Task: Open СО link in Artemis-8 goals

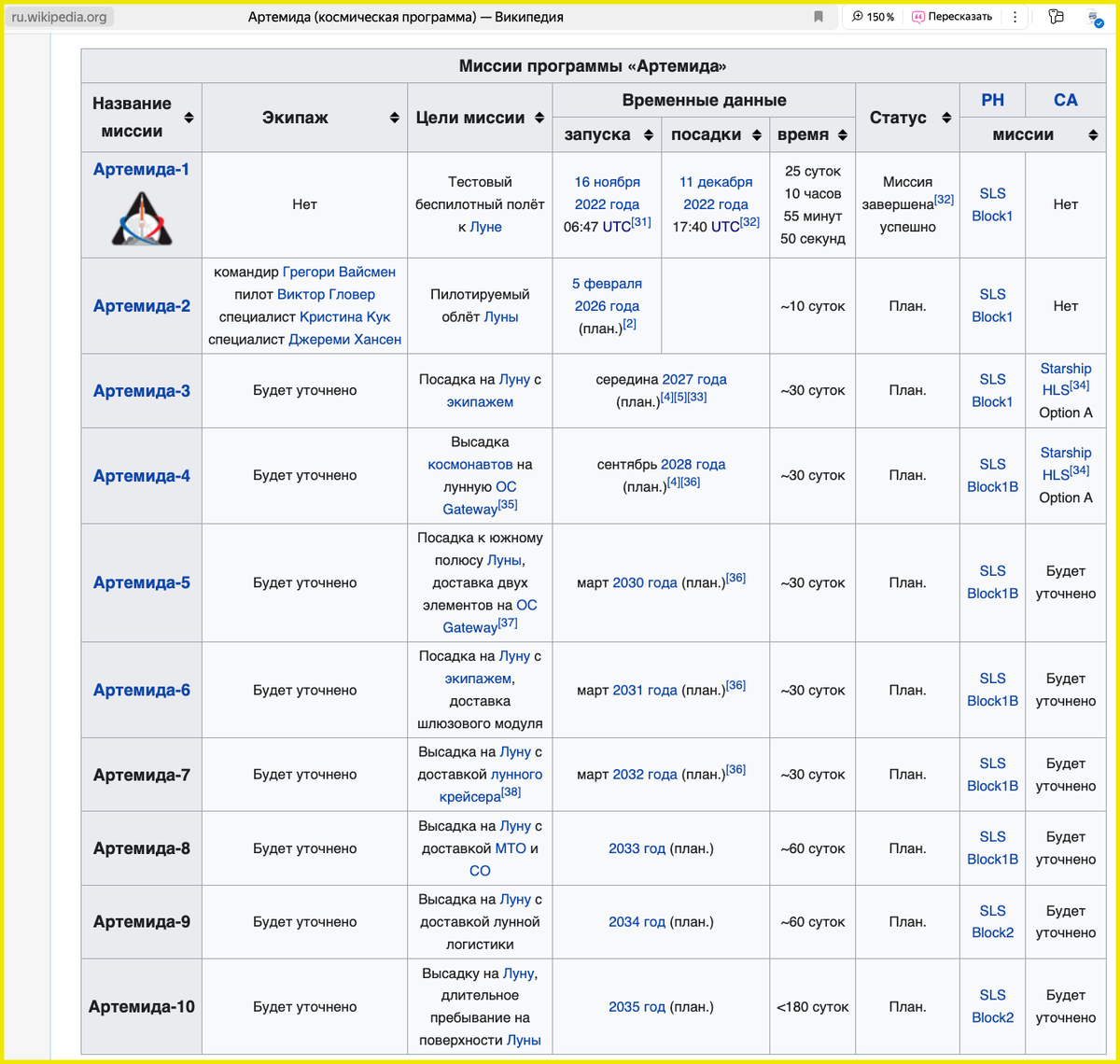Action: [480, 871]
